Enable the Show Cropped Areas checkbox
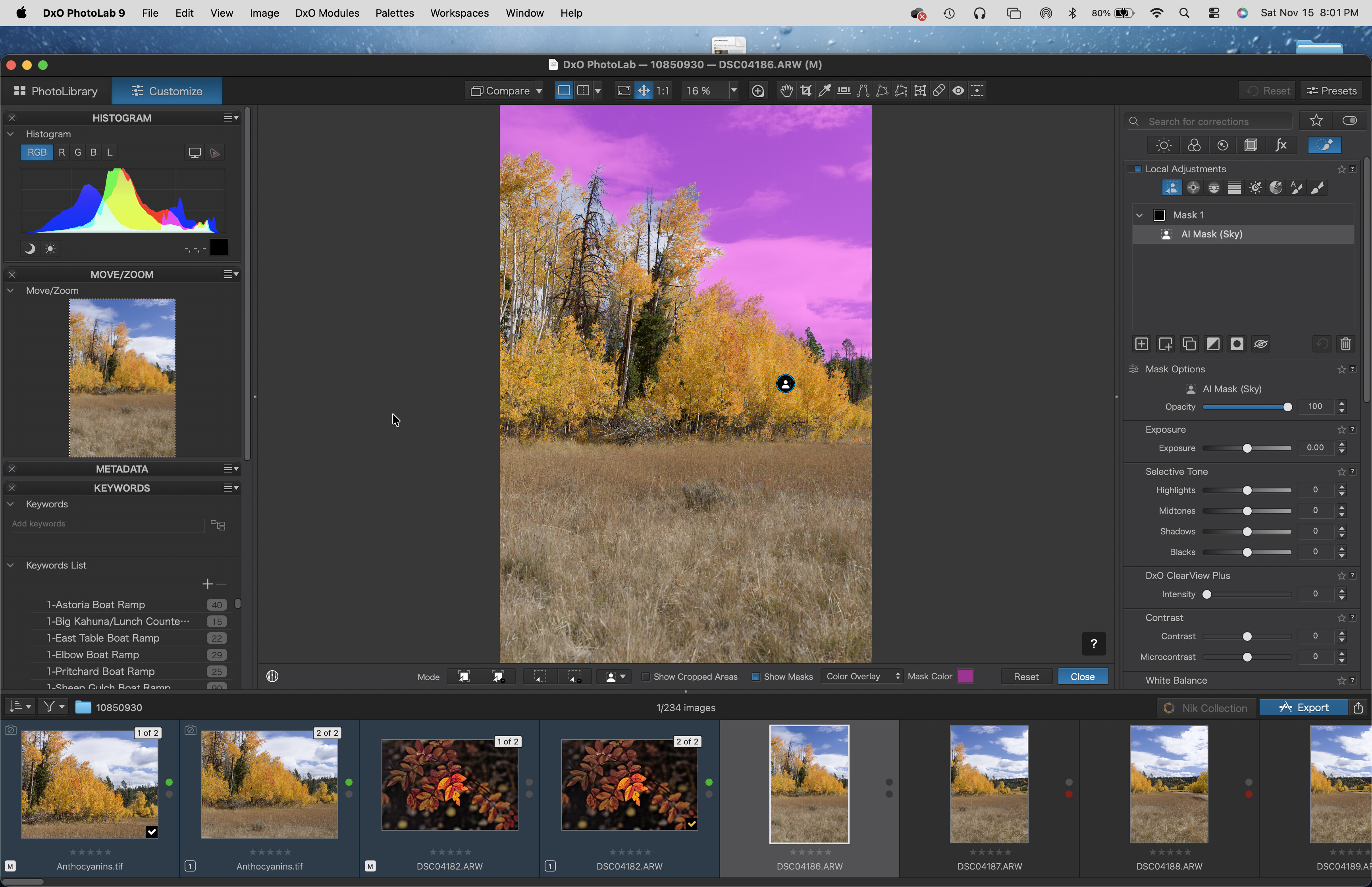Screen dimensions: 1372x887 click(x=646, y=677)
